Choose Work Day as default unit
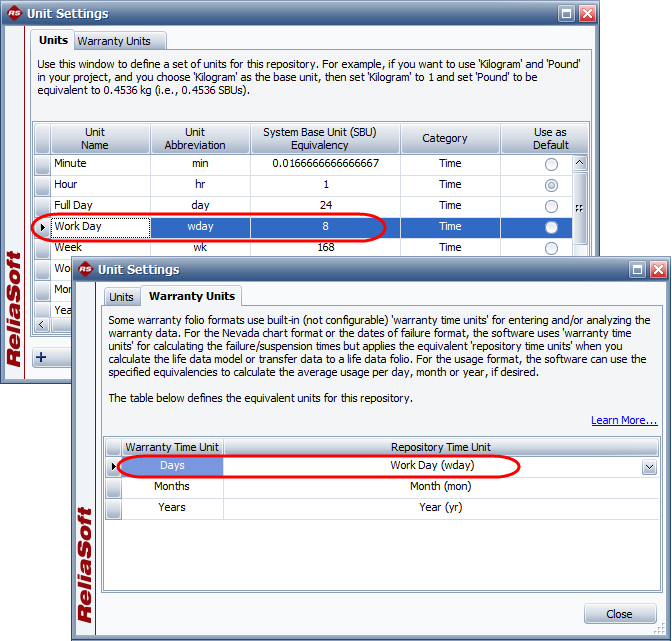This screenshot has width=672, height=641. [x=550, y=227]
